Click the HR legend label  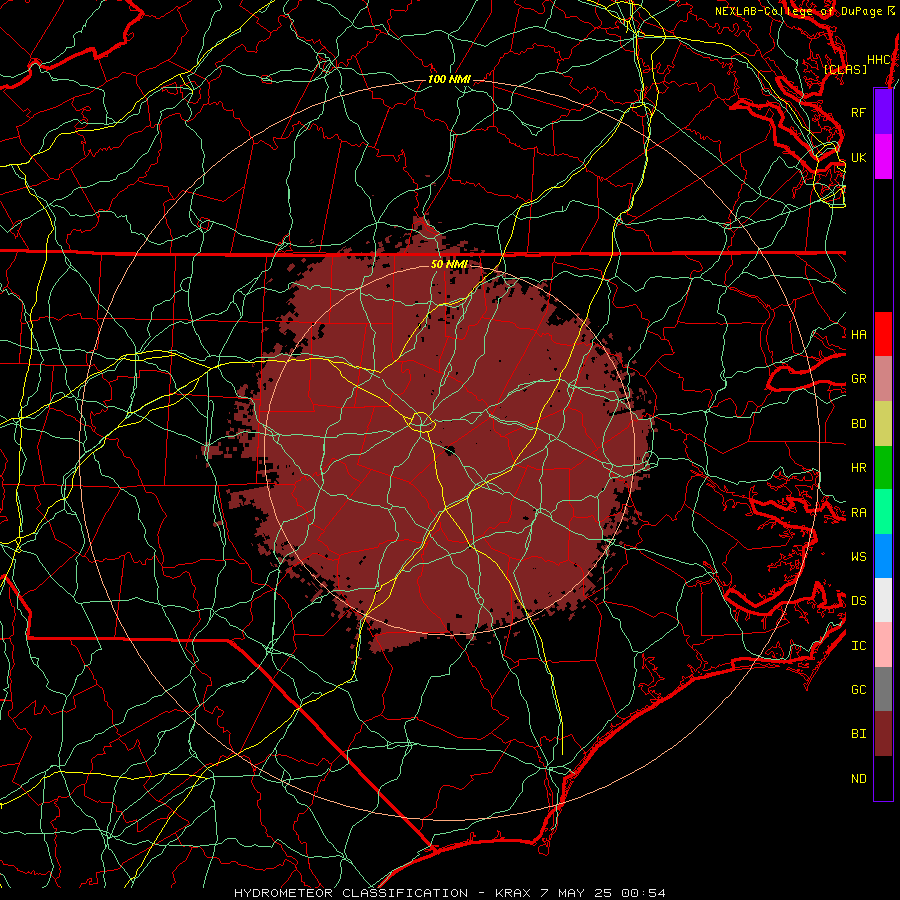coord(859,468)
